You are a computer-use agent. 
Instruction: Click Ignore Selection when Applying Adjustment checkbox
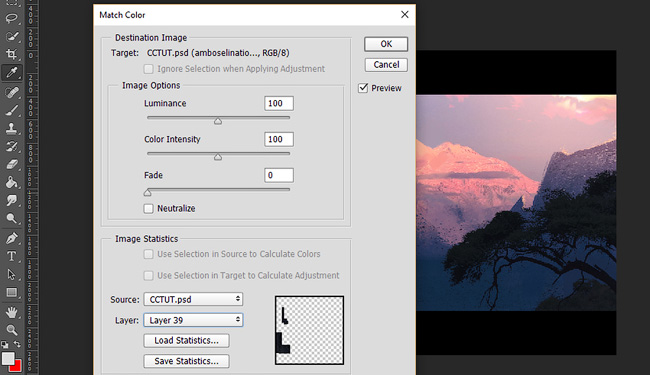(148, 69)
